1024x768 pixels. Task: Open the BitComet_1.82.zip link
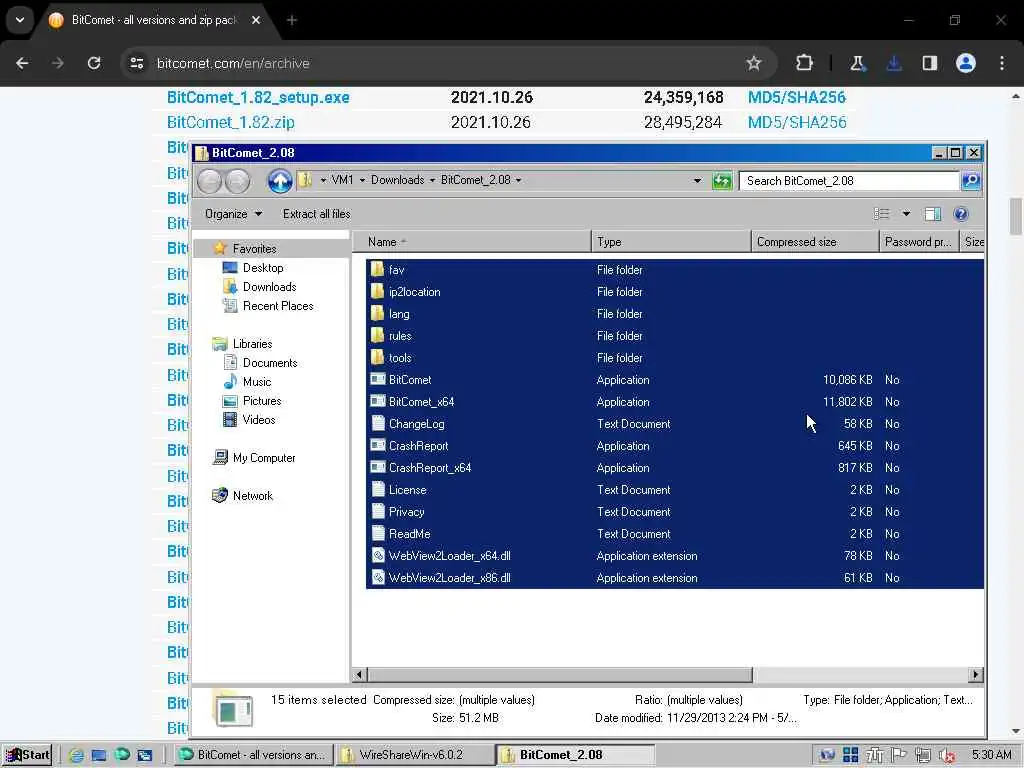click(231, 122)
